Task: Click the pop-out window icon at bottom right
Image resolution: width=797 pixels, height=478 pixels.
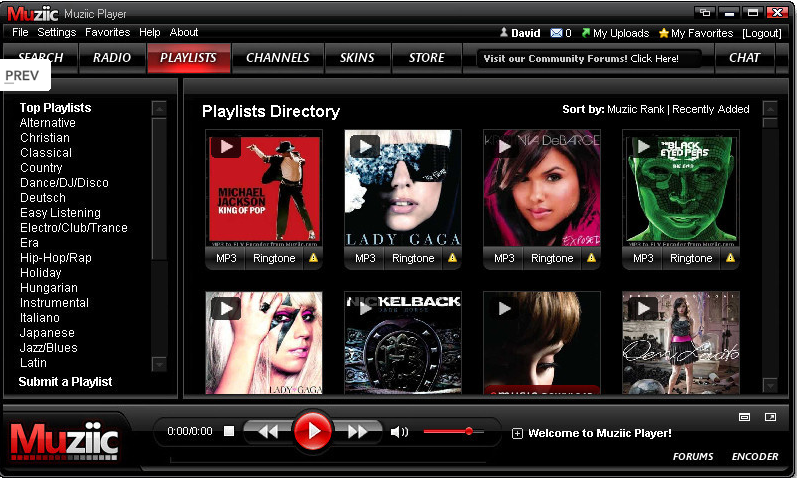Action: [x=771, y=417]
